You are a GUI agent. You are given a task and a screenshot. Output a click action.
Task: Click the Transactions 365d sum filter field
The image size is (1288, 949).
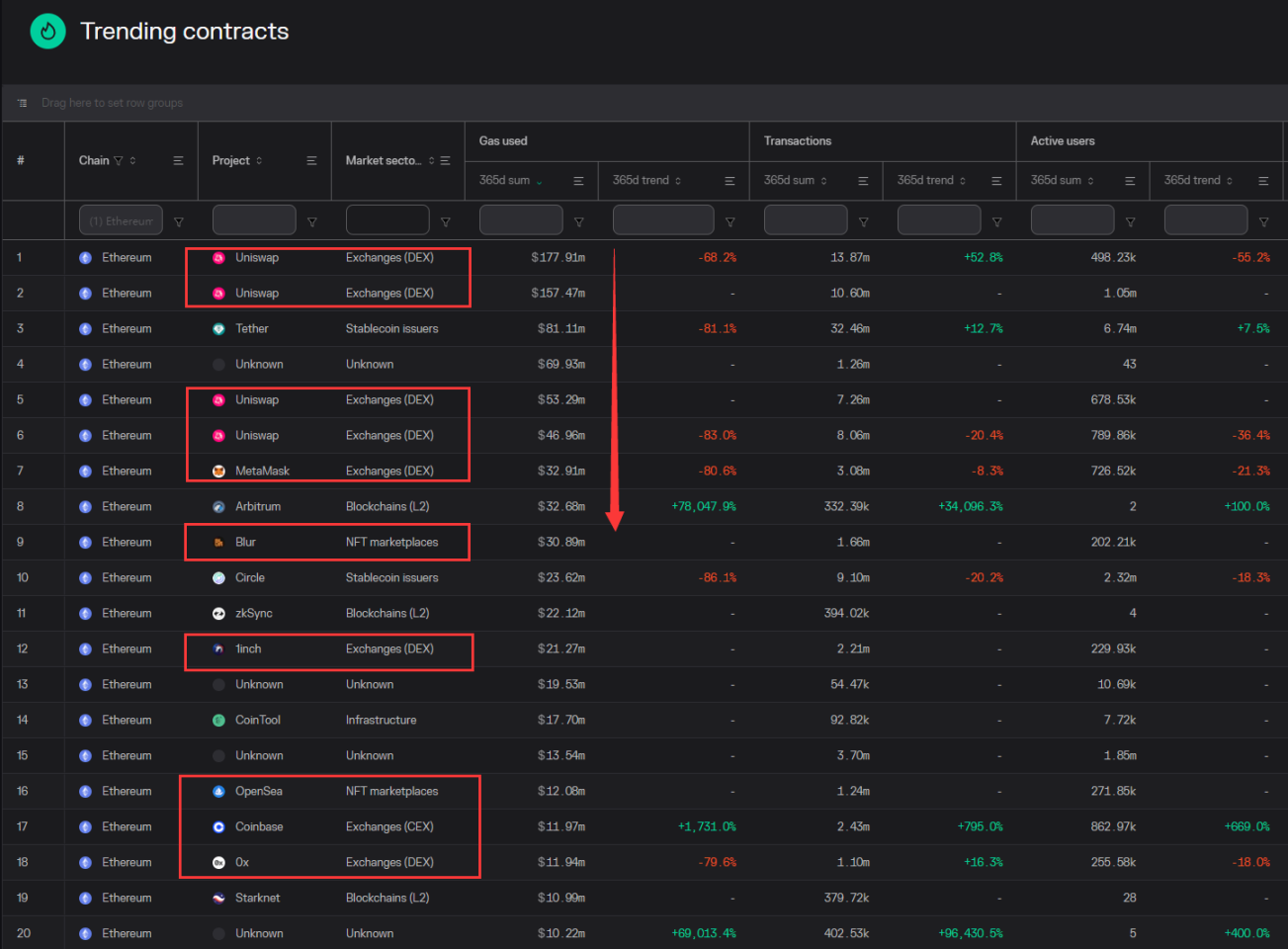pos(806,220)
